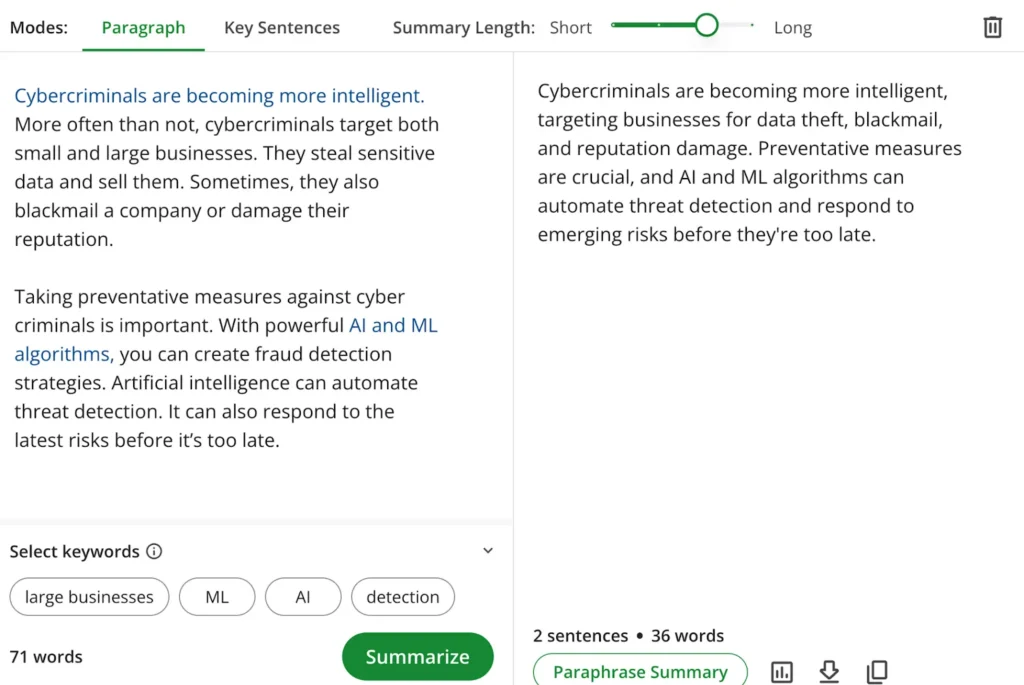1024x685 pixels.
Task: Toggle the 'large businesses' keyword chip
Action: point(89,597)
